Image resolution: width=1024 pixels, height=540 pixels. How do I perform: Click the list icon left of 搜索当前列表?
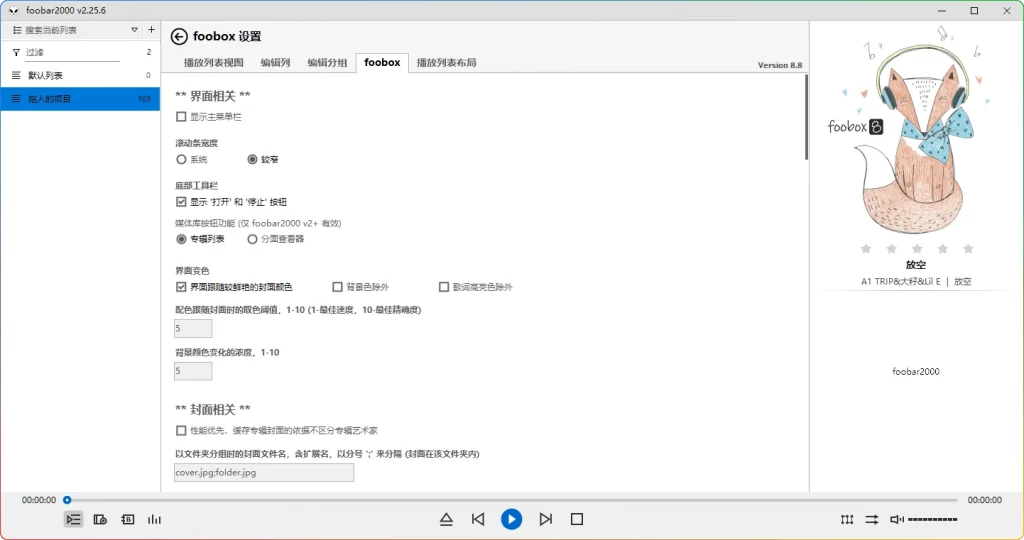pyautogui.click(x=17, y=30)
